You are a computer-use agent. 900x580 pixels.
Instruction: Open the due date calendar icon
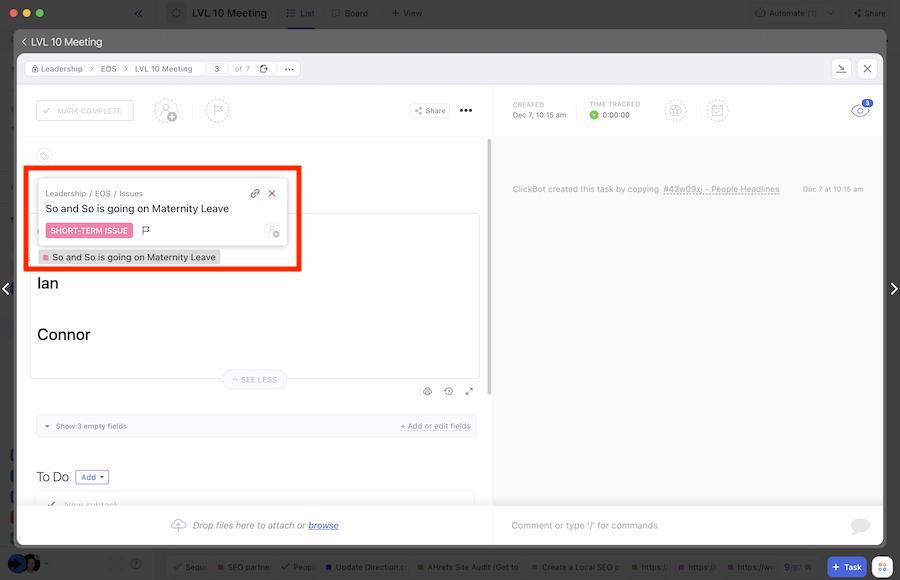[717, 111]
